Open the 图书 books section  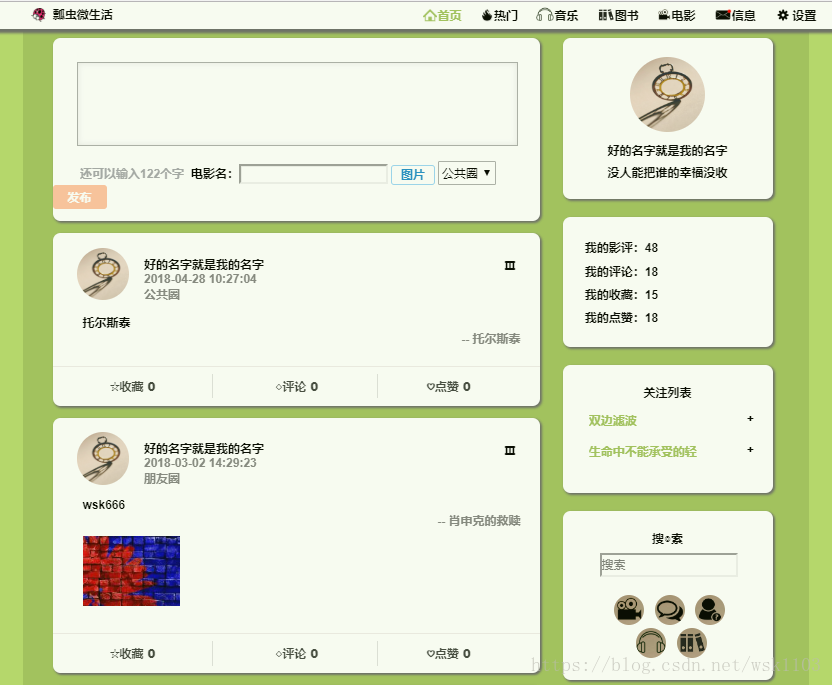coord(617,15)
